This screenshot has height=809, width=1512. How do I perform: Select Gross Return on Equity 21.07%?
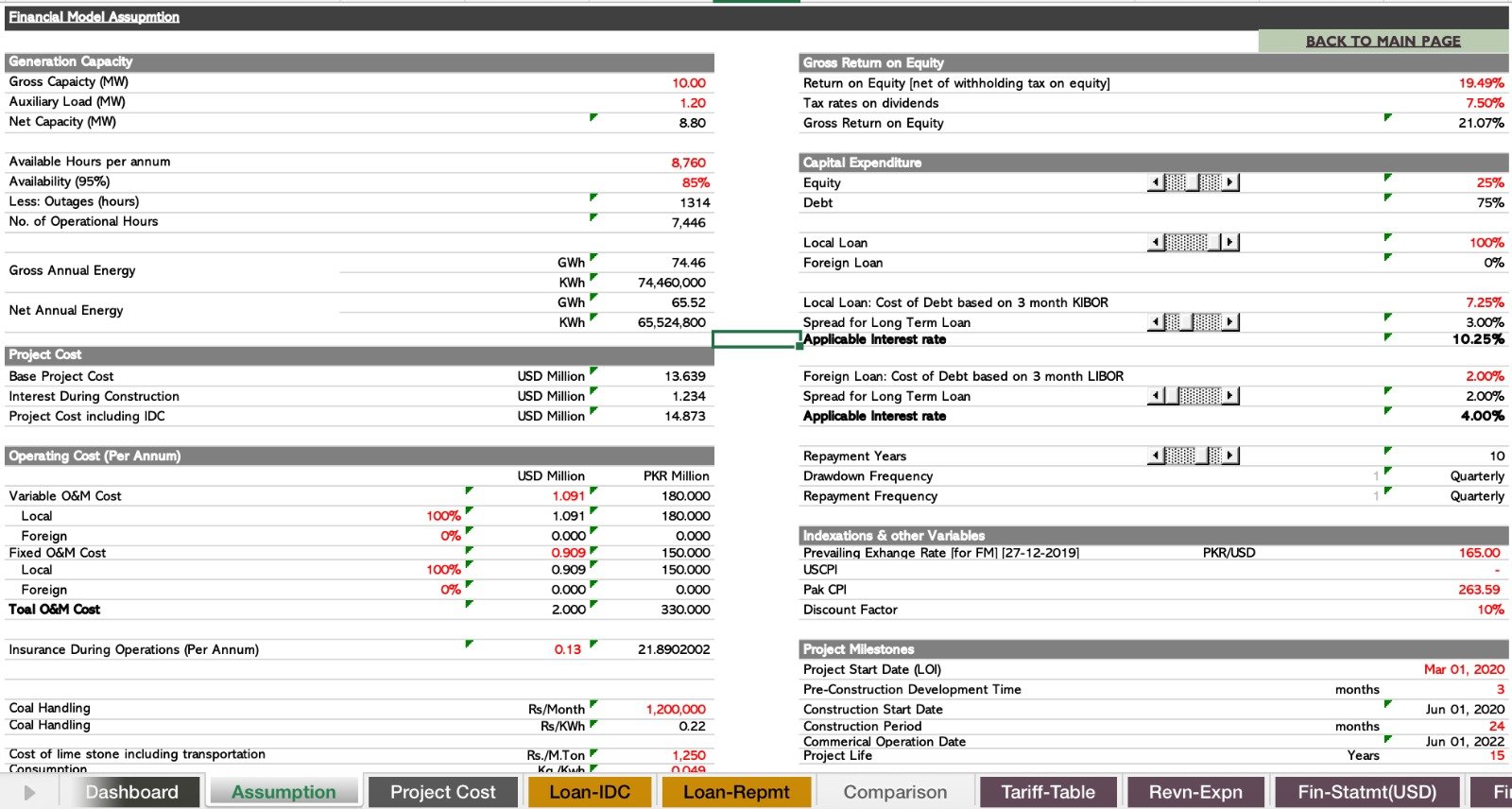(x=1481, y=123)
